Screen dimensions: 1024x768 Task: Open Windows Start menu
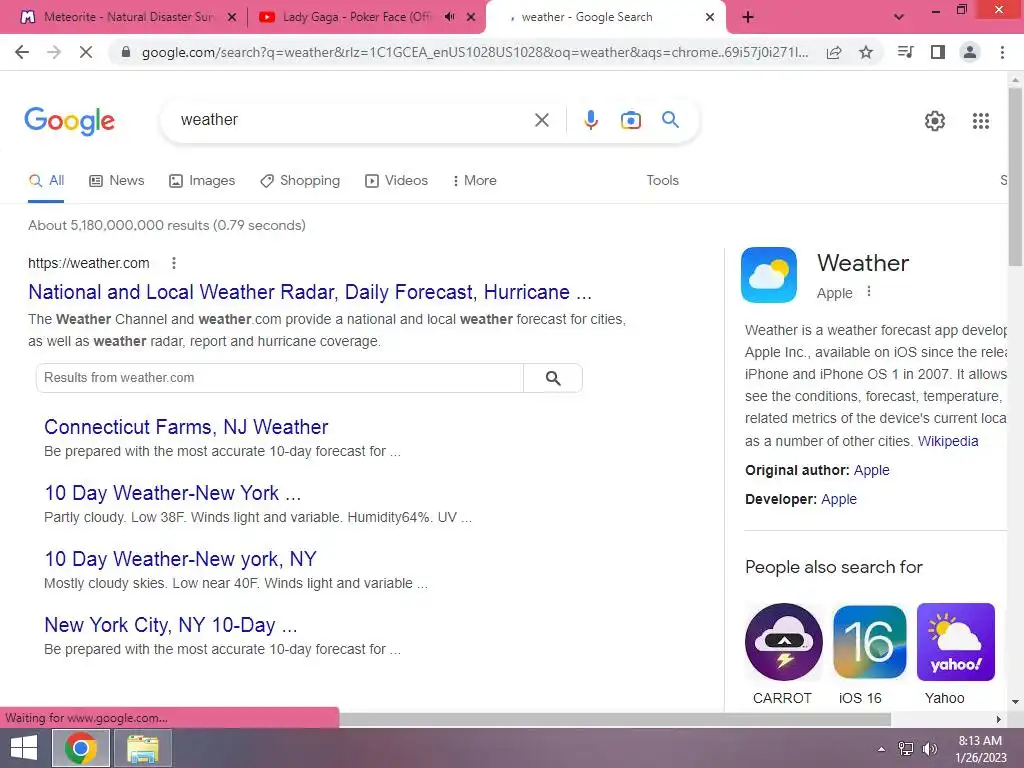point(24,748)
